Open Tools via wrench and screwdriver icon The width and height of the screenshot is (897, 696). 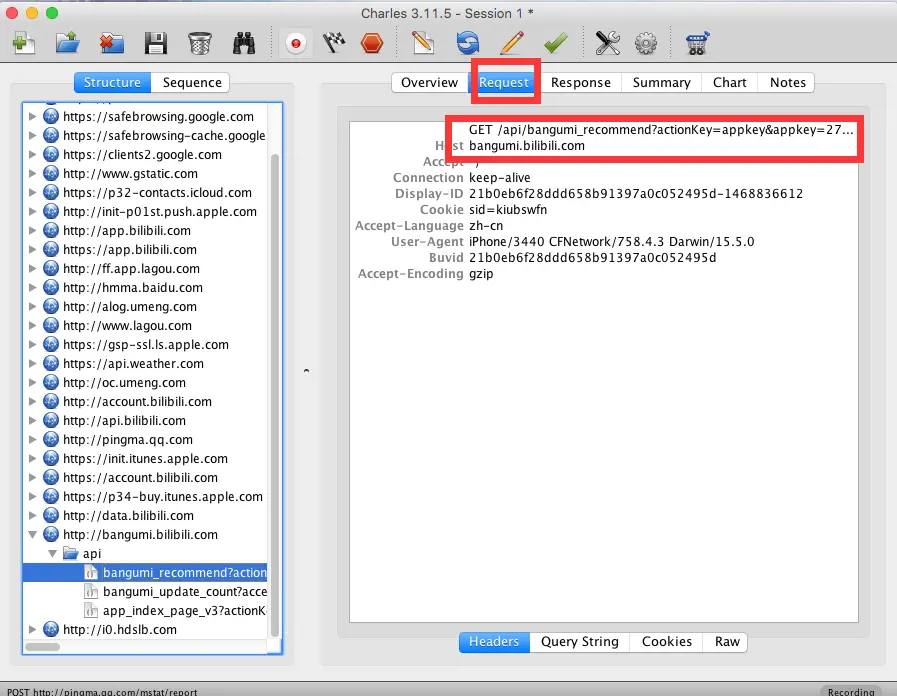pos(607,43)
